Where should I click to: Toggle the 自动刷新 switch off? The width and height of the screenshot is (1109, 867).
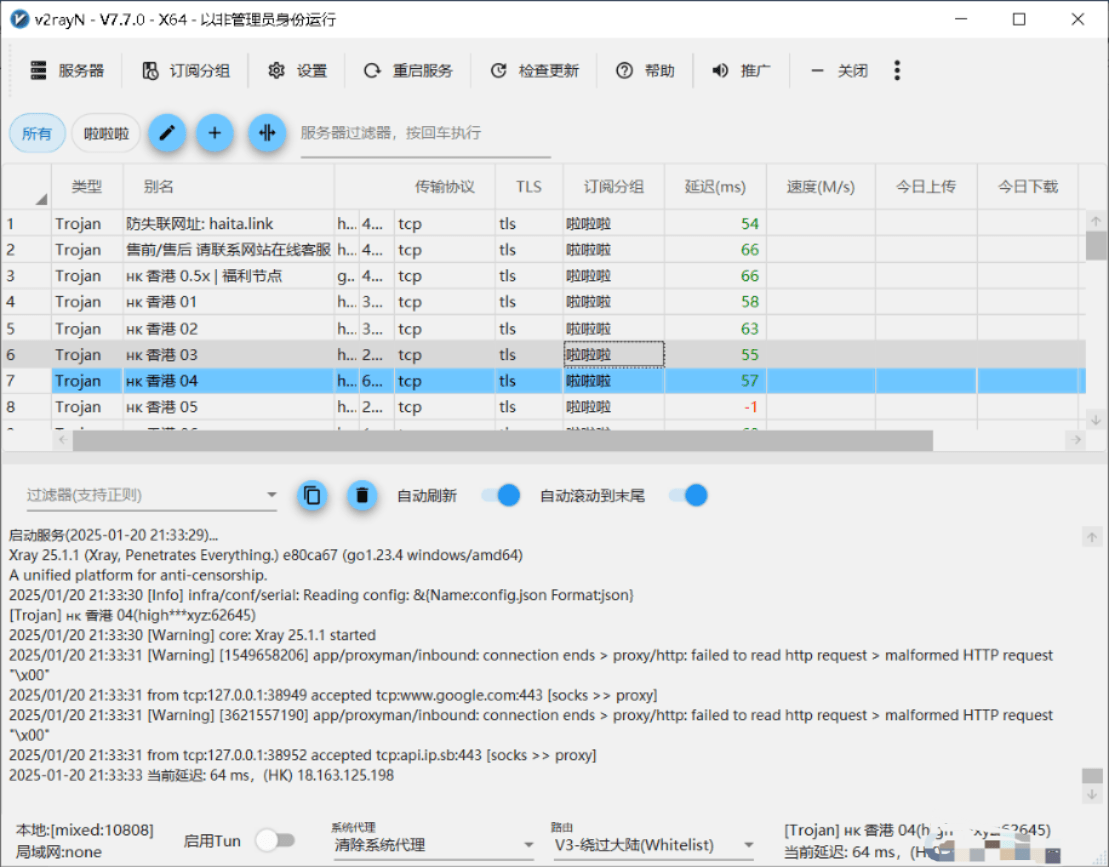[x=500, y=495]
